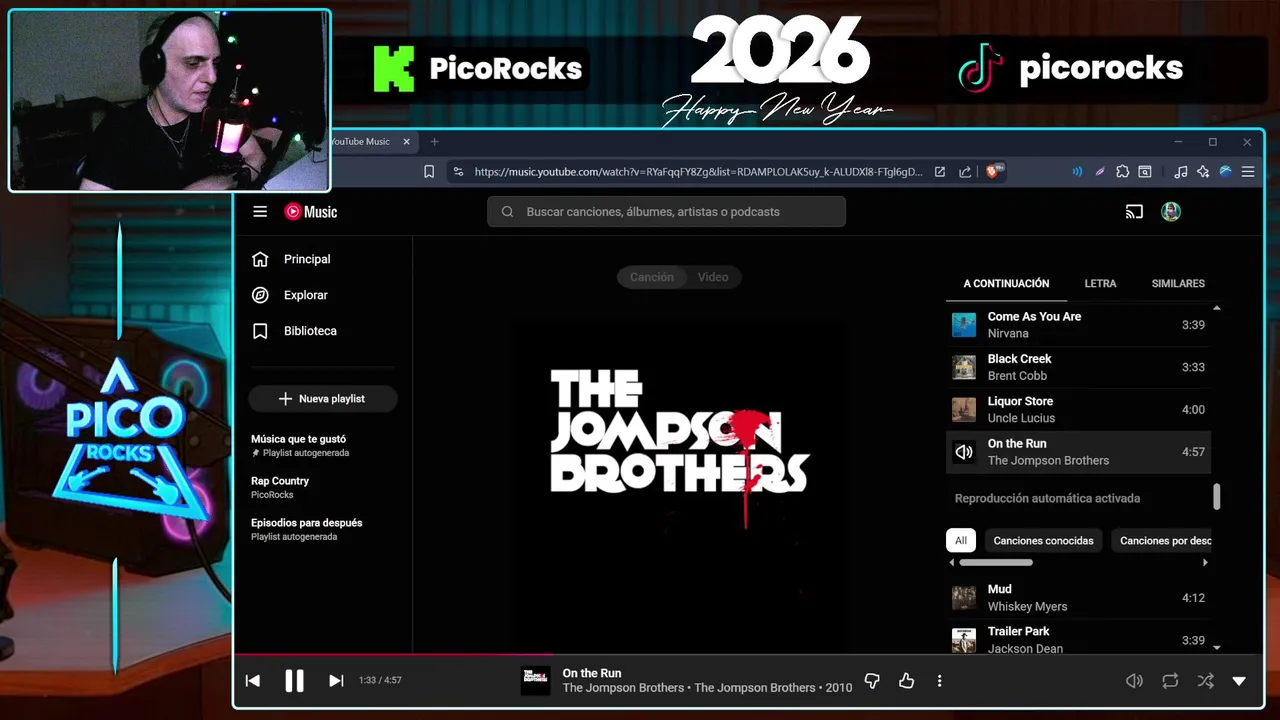Select the LETRA tab
This screenshot has height=720, width=1280.
[x=1100, y=284]
